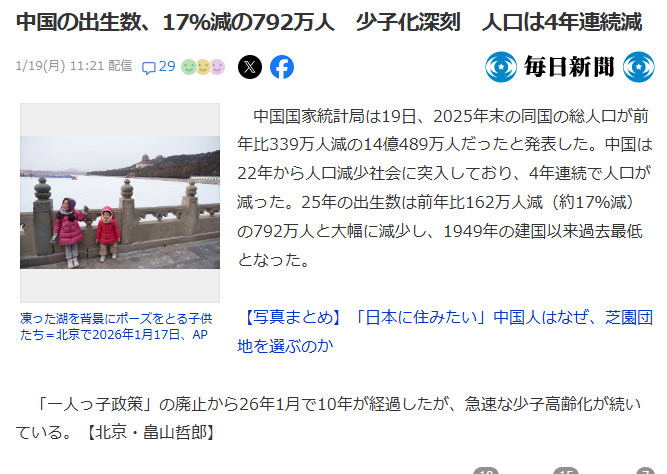Click the byline 【北京・畠山哲郎】
The image size is (667, 474).
[x=151, y=432]
